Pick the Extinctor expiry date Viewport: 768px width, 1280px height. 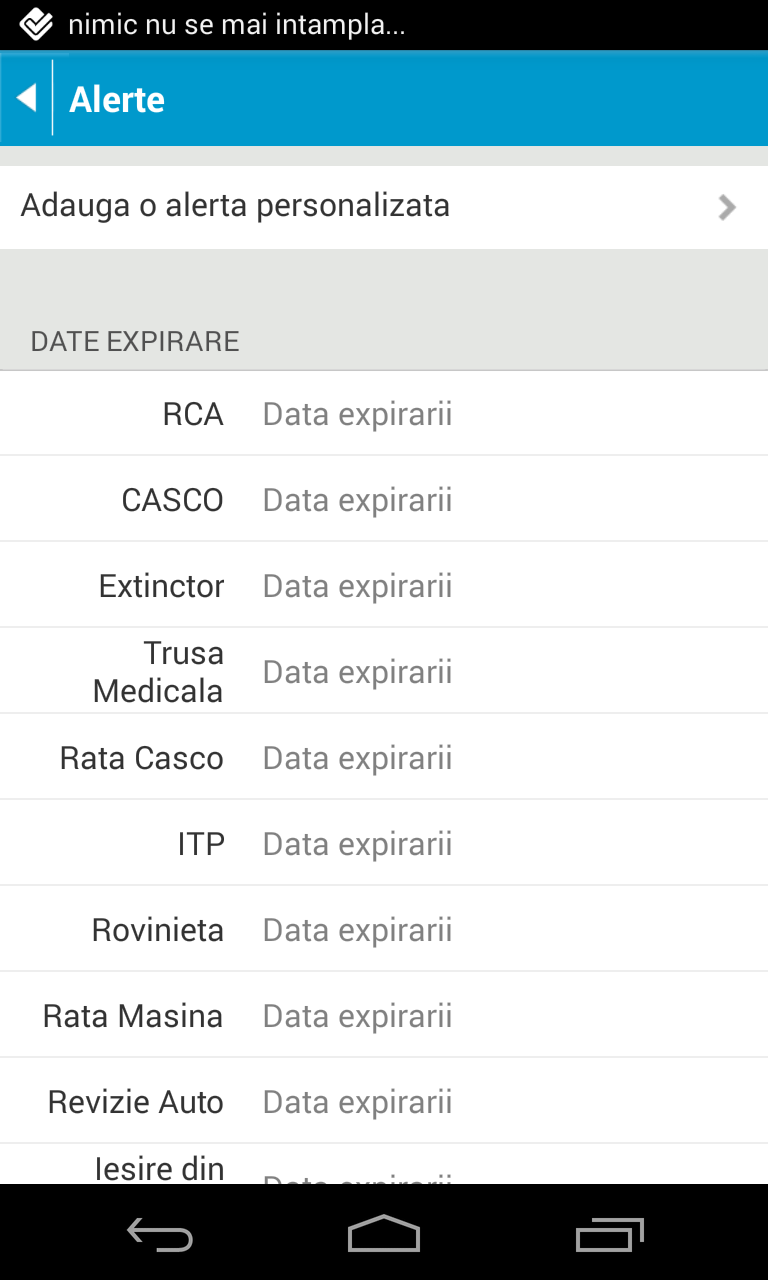[357, 586]
